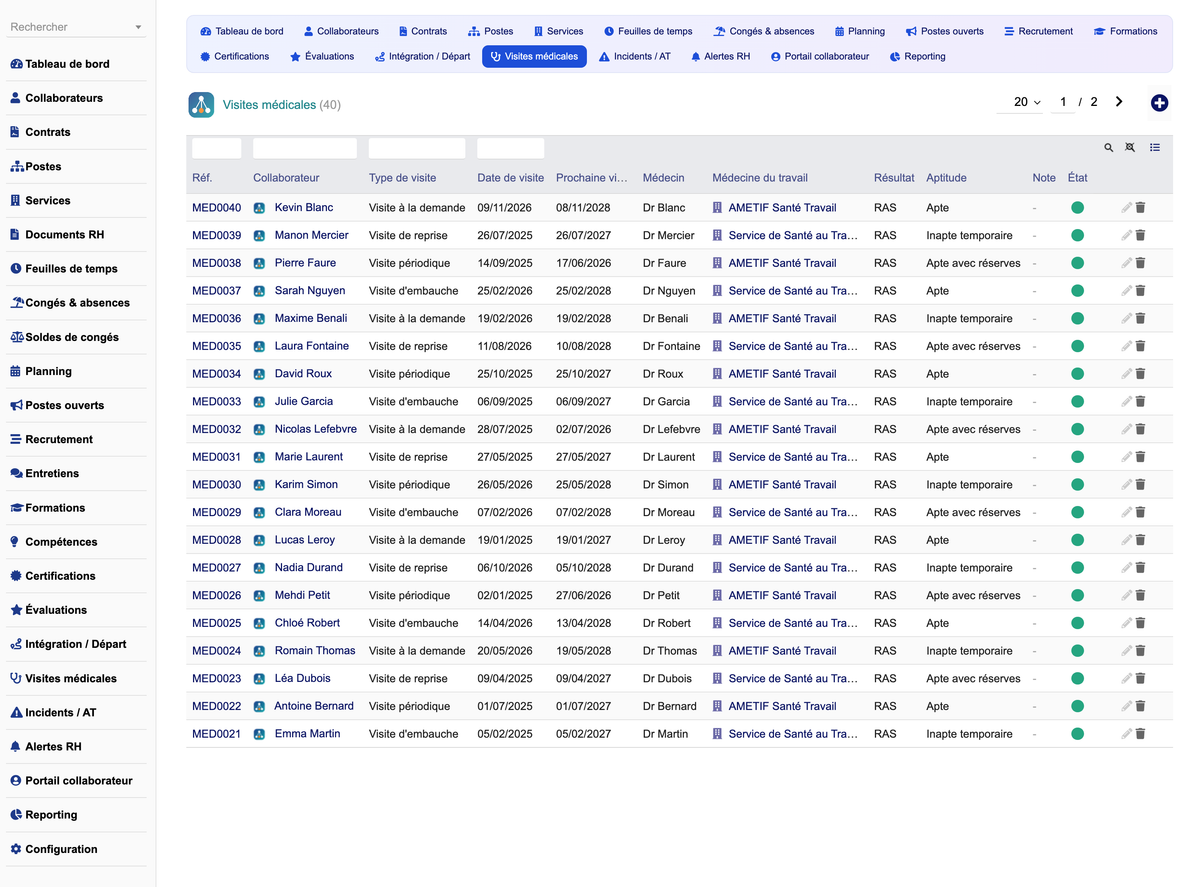Click the 'Apte avec réserves' cell for MED0029

[973, 512]
